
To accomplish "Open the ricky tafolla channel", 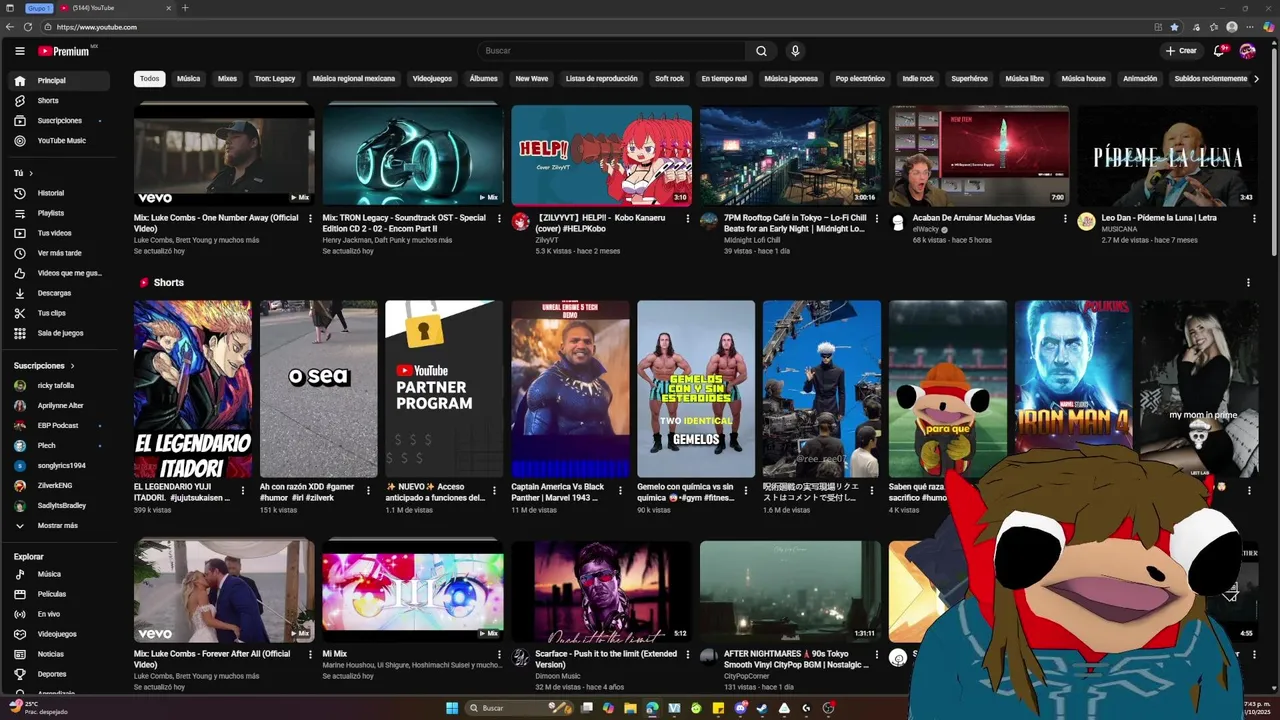I will tap(60, 385).
